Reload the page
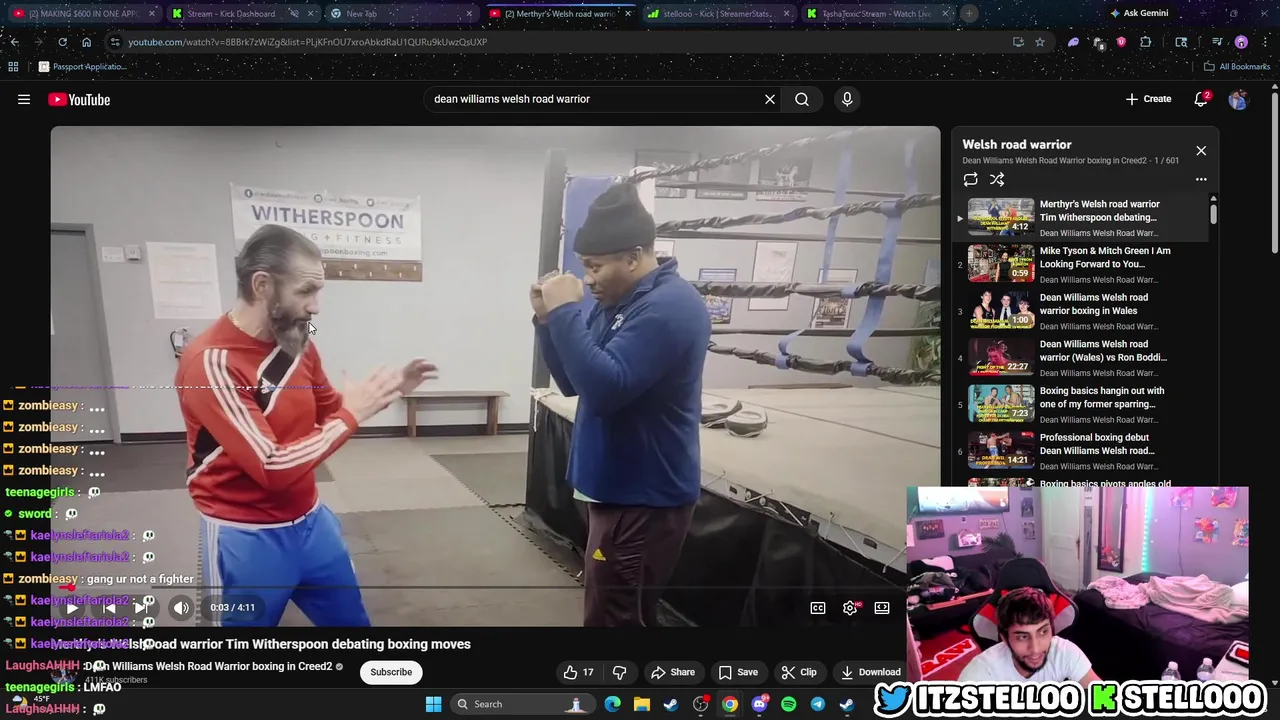 coord(62,42)
